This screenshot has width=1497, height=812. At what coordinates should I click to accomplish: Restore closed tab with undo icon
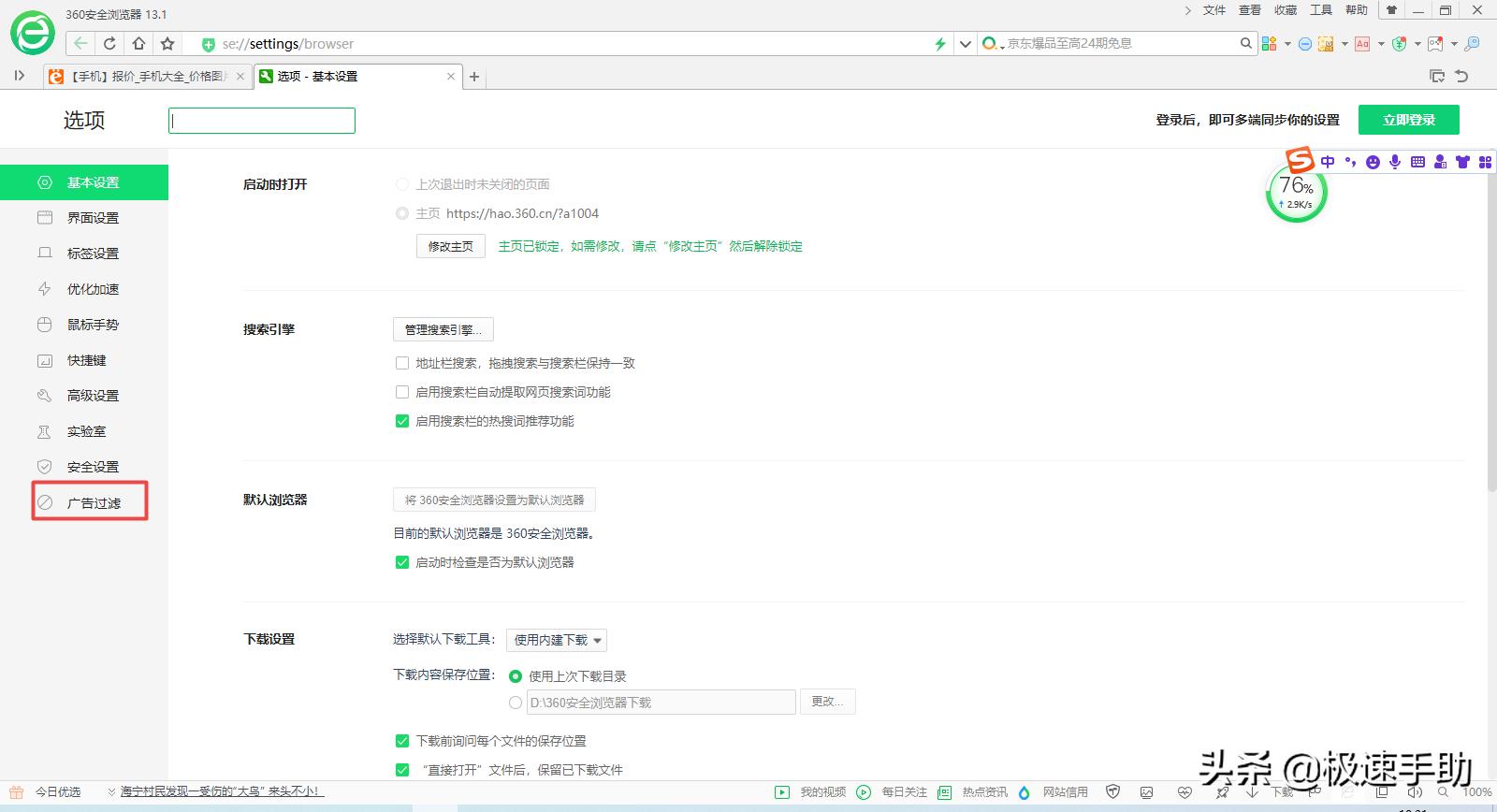point(1462,76)
